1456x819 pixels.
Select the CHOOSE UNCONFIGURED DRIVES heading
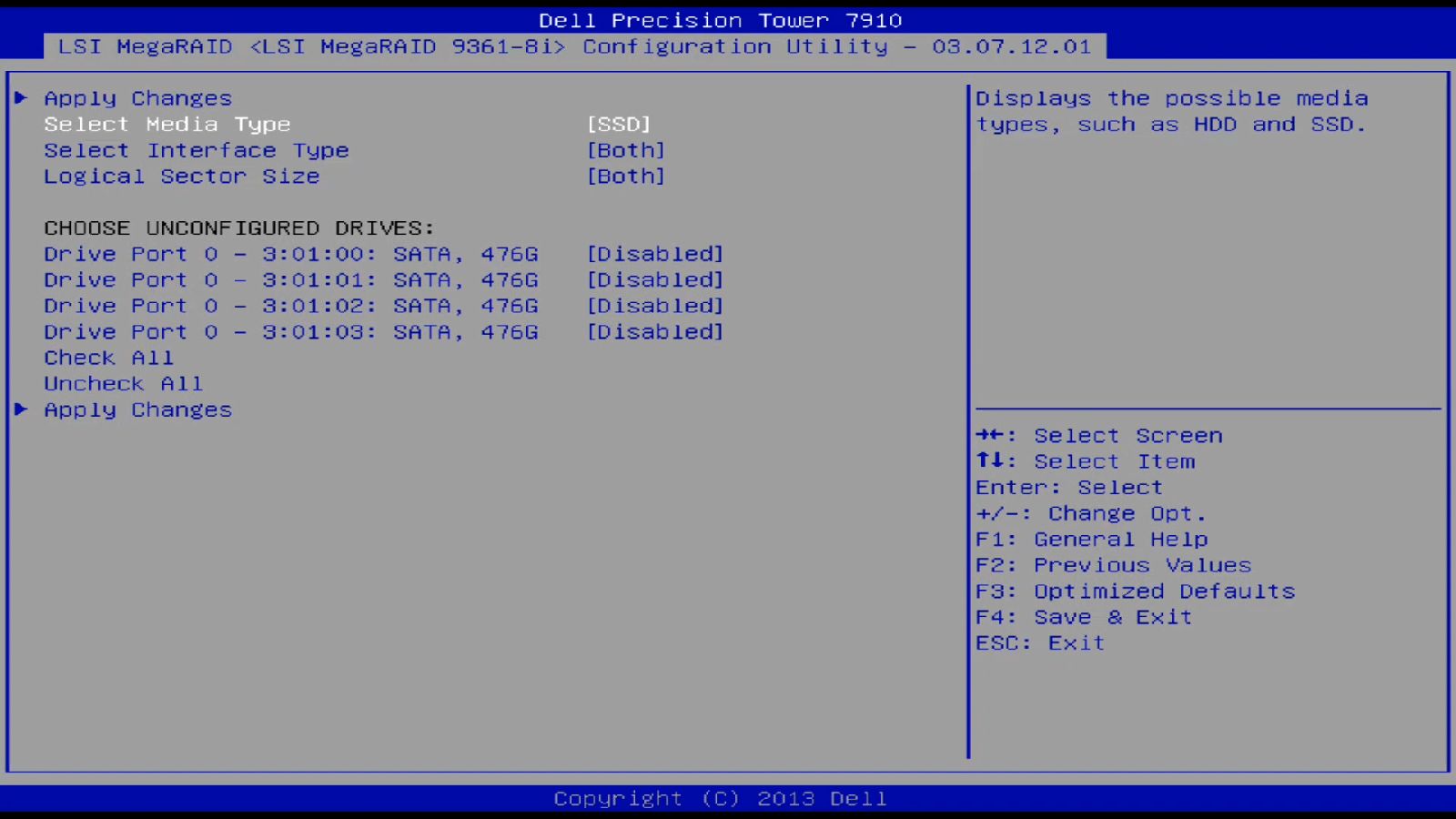coord(239,227)
